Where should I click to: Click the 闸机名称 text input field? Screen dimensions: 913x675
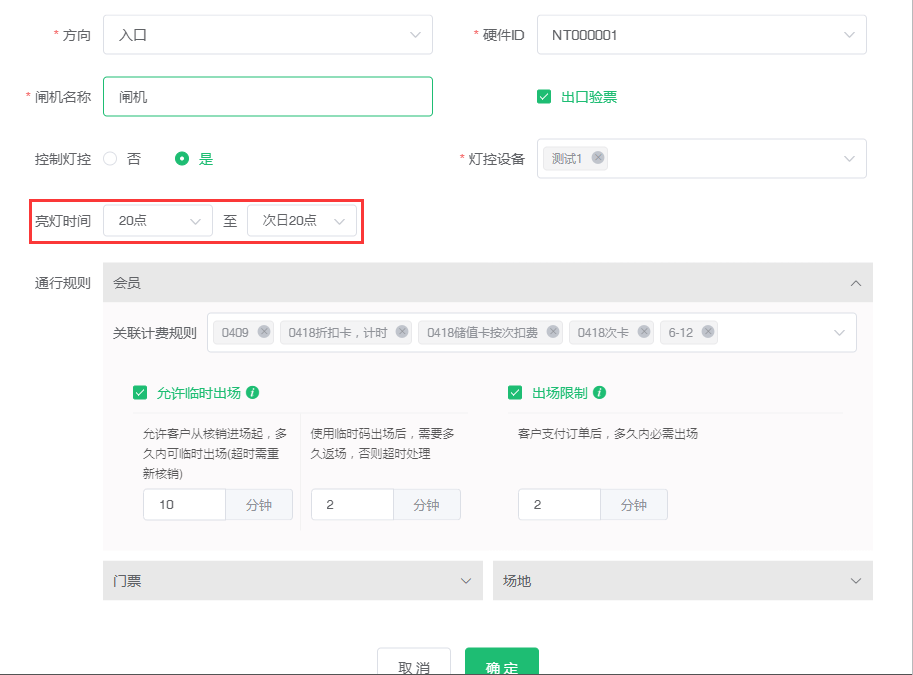click(267, 96)
